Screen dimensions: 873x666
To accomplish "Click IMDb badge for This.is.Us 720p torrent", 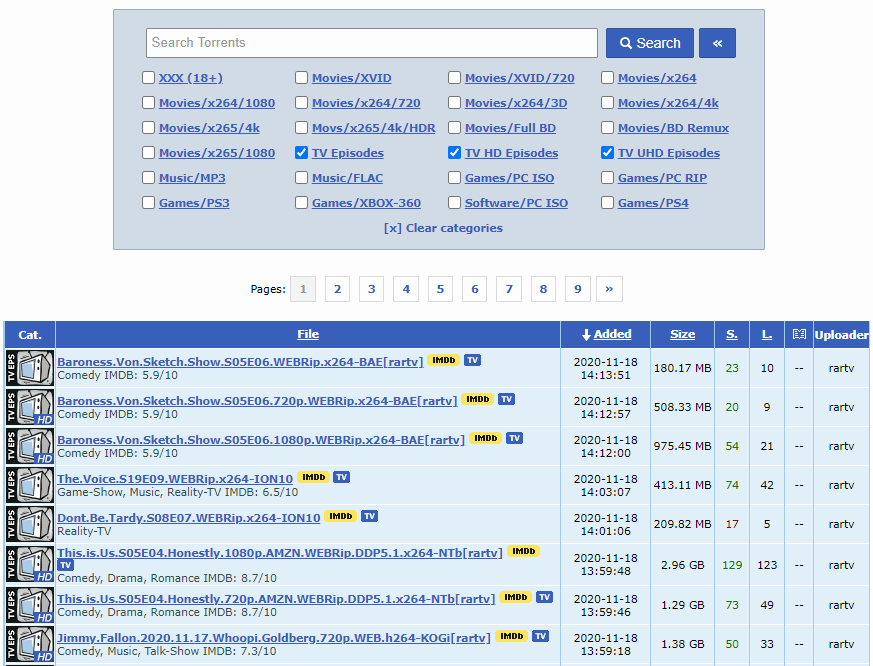I will pyautogui.click(x=516, y=597).
